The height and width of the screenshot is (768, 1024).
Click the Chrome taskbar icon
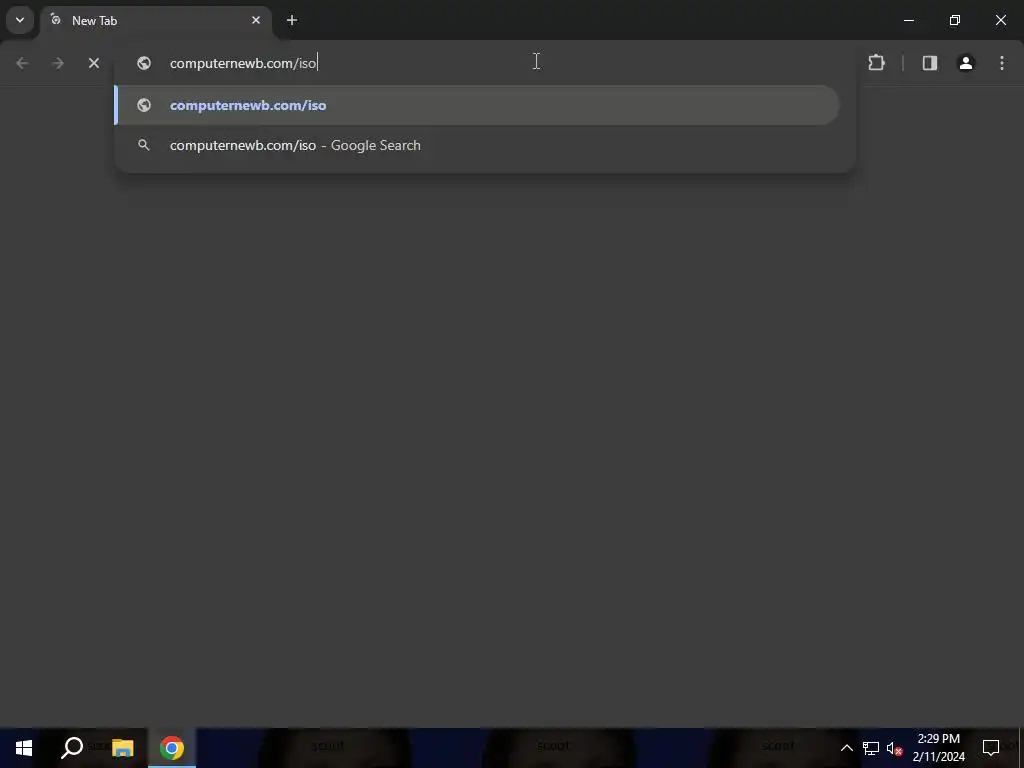[172, 748]
